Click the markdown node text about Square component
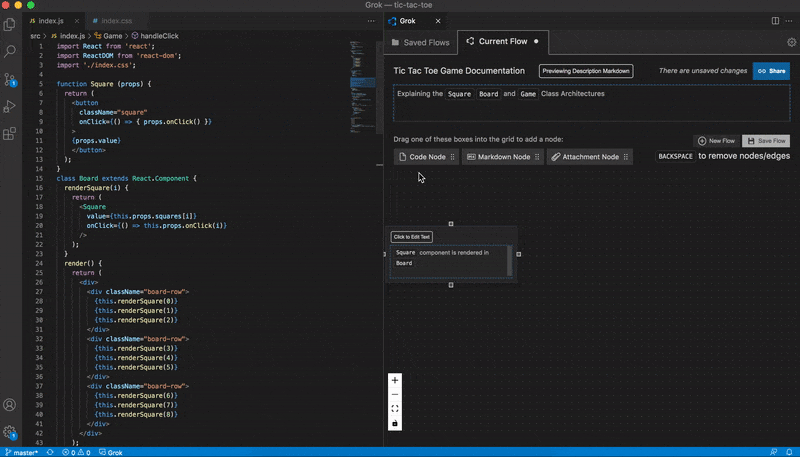Screen dimensions: 800x457 click(442, 258)
